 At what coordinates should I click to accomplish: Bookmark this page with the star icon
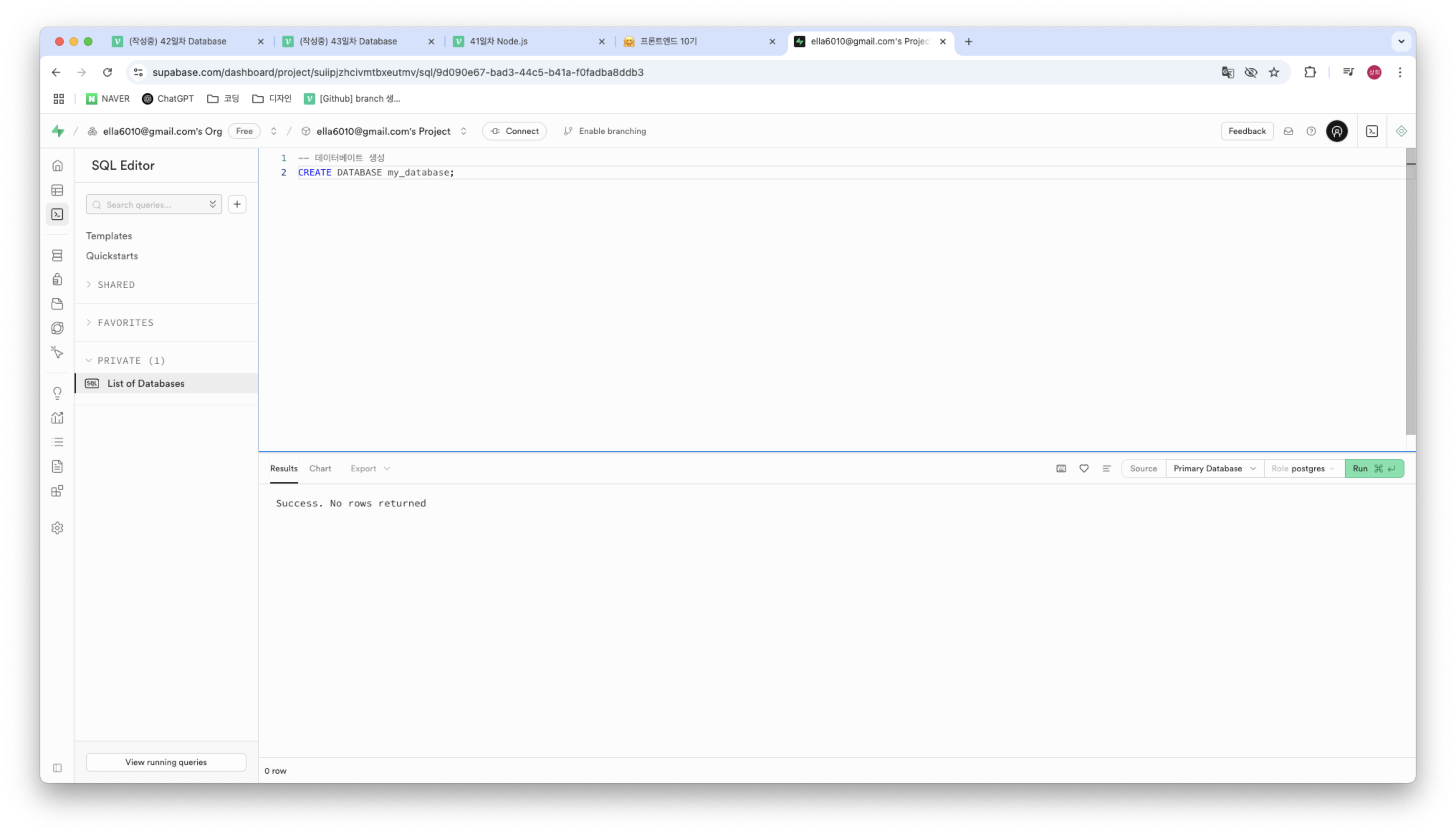coord(1274,72)
